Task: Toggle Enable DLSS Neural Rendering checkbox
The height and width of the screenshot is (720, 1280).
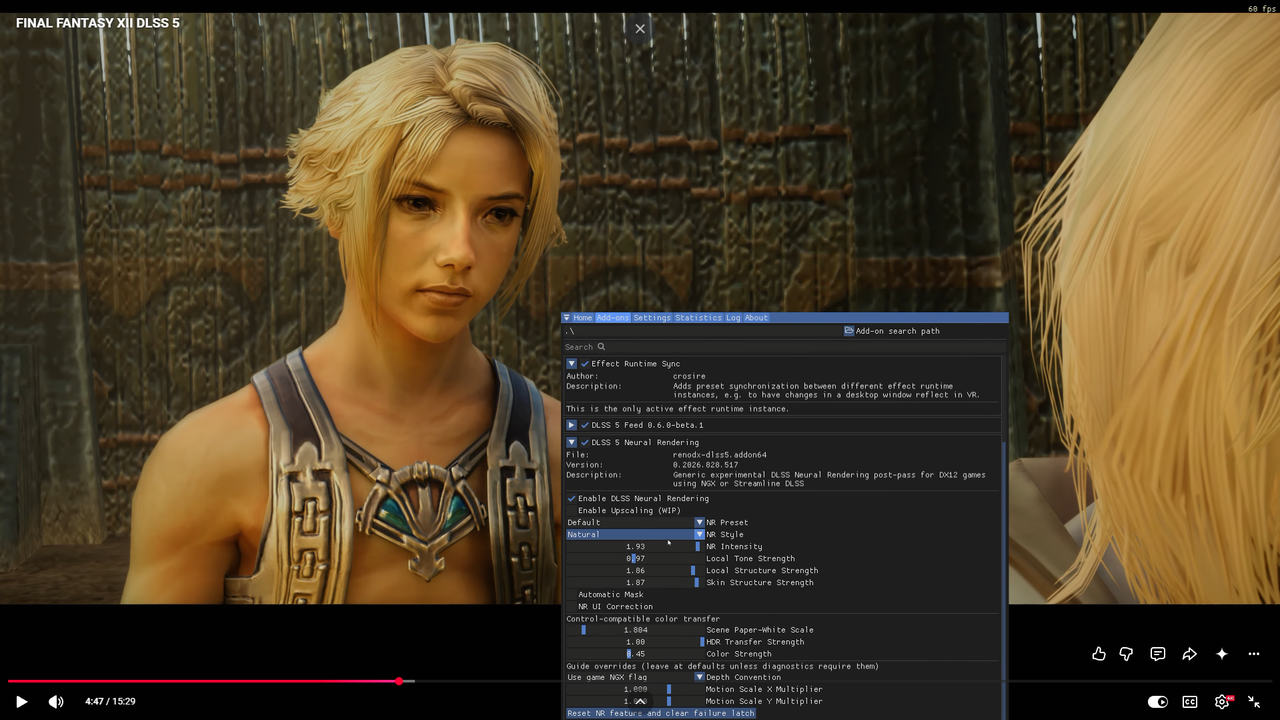Action: pyautogui.click(x=571, y=498)
